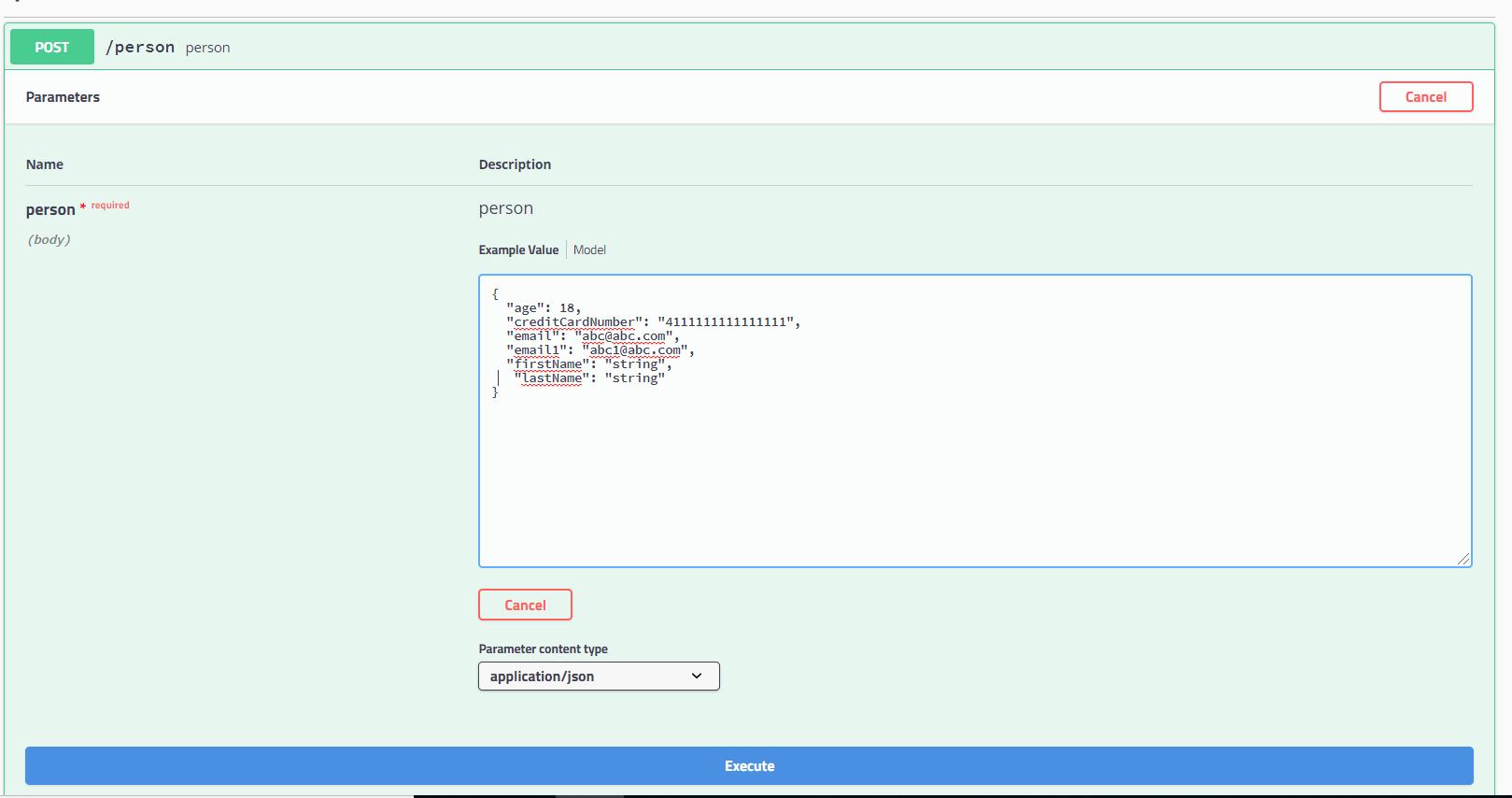This screenshot has height=798, width=1512.
Task: Click the creditCardNumber value in the JSON
Action: pyautogui.click(x=726, y=321)
